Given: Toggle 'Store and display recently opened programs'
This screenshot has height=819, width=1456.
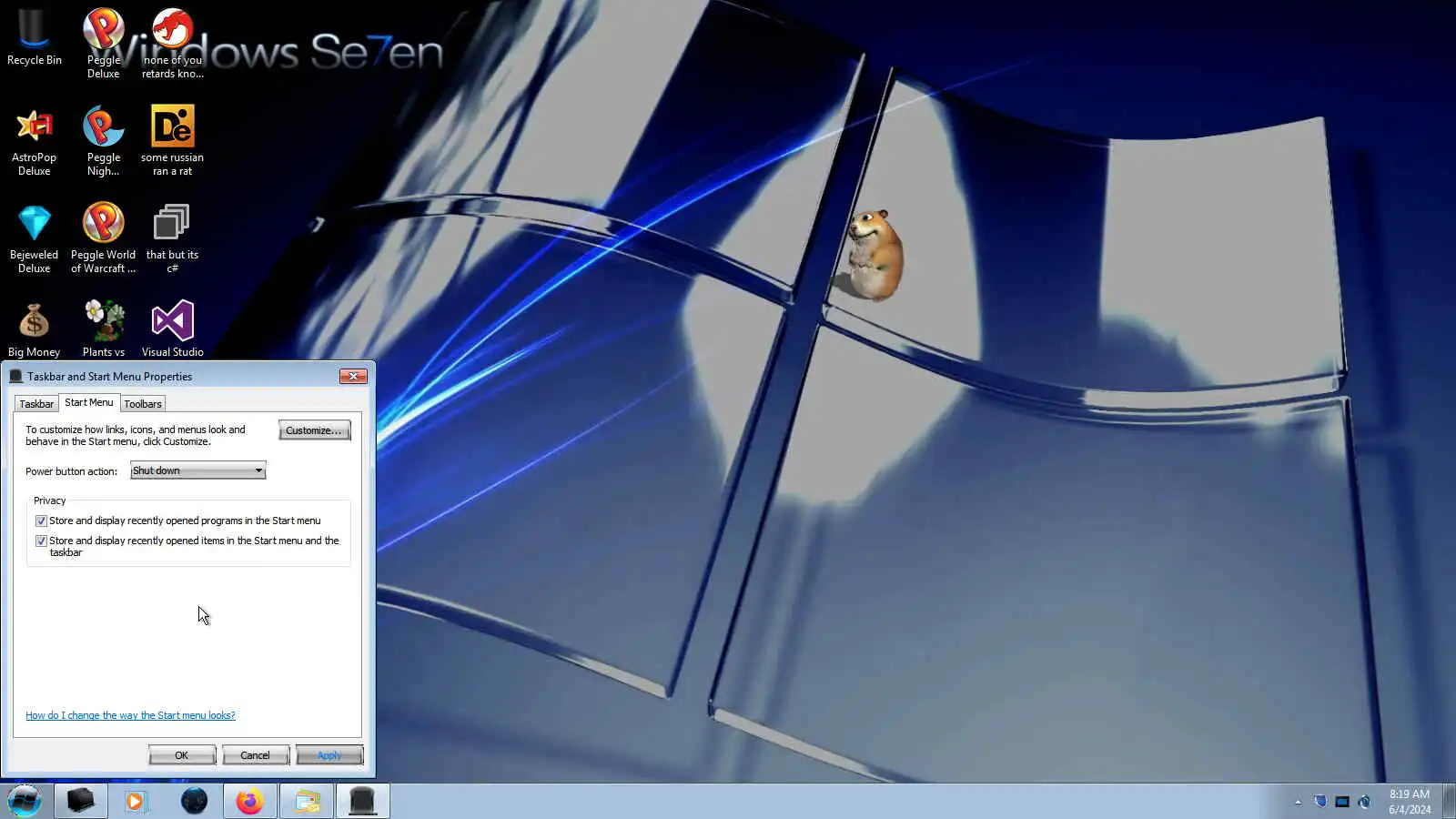Looking at the screenshot, I should coord(41,521).
